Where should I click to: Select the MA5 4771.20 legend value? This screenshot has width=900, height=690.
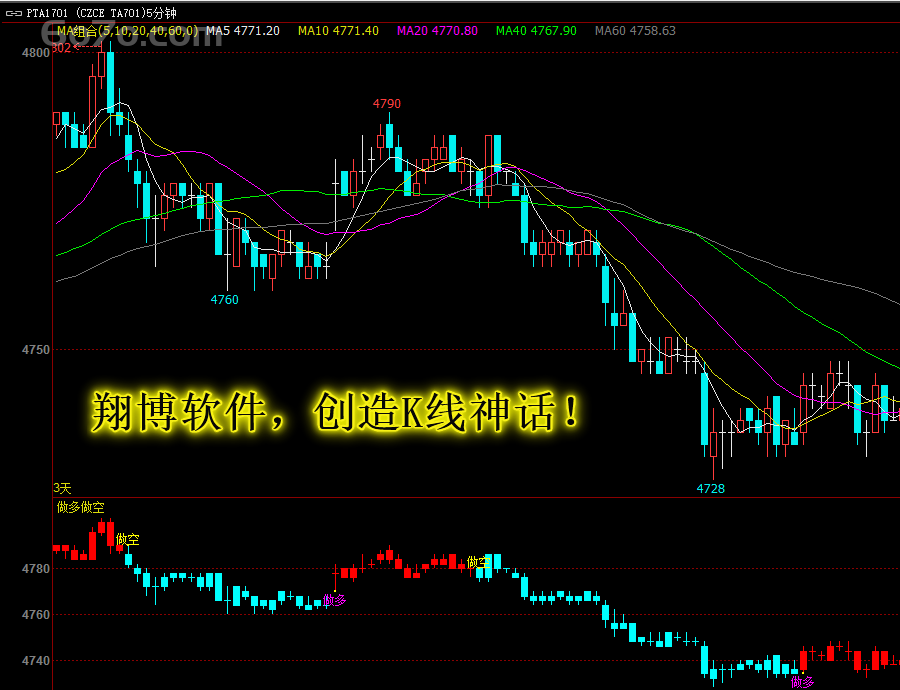[x=243, y=31]
